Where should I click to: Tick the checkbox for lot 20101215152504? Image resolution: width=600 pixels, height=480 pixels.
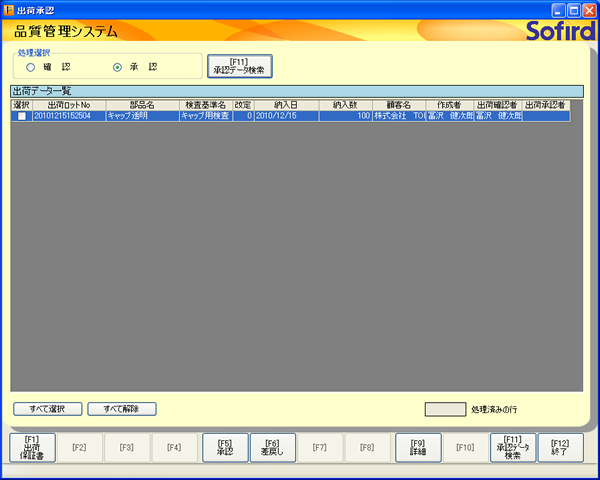pos(21,116)
